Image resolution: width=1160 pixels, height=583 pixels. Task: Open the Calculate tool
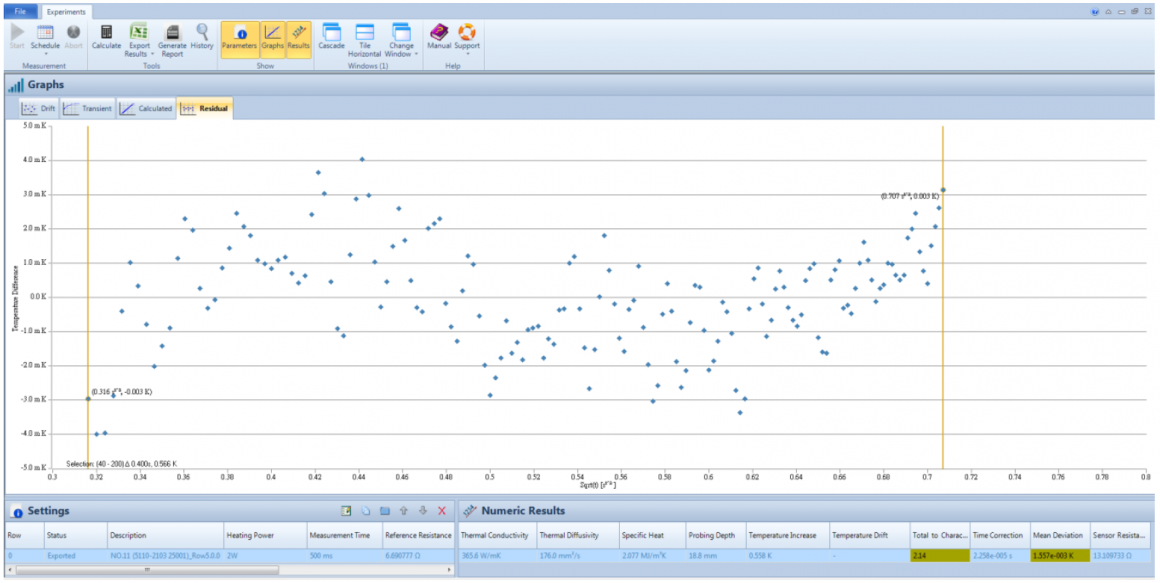(x=107, y=38)
